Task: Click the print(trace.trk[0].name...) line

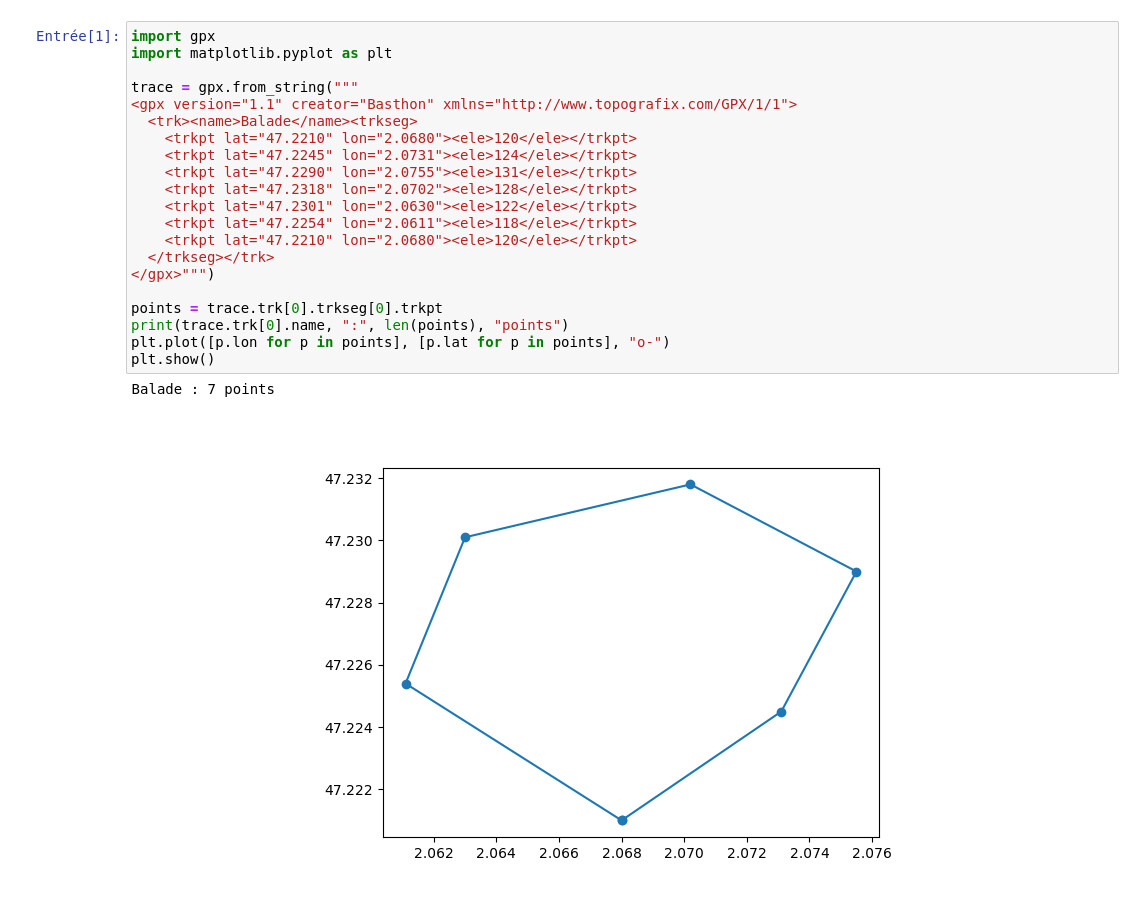Action: click(350, 325)
